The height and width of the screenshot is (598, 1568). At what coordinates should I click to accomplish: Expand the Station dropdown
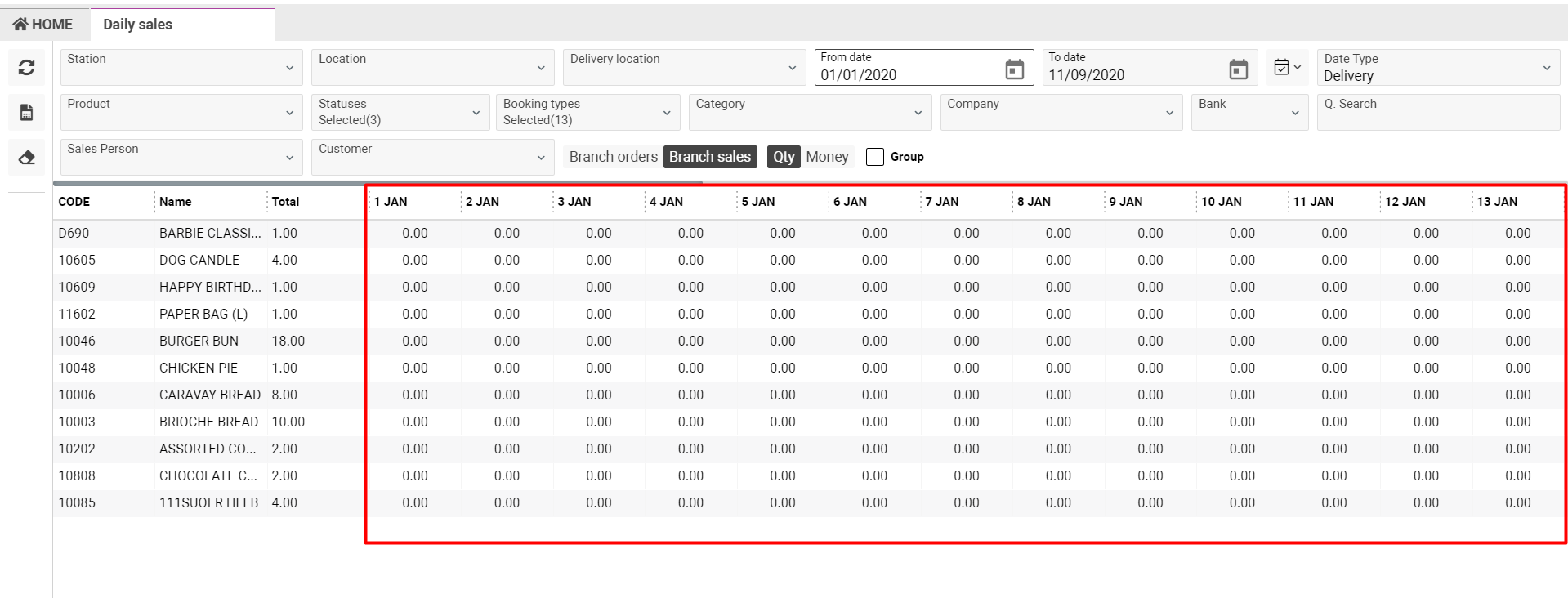click(x=181, y=67)
